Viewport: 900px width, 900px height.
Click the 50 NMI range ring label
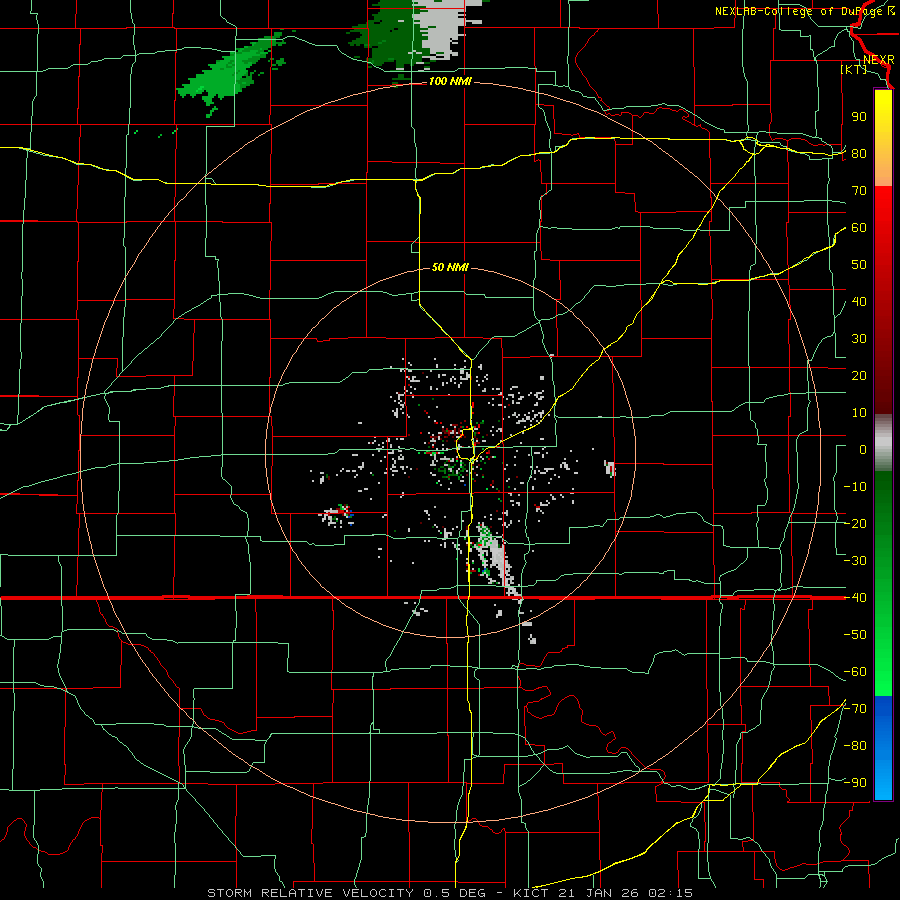click(450, 267)
